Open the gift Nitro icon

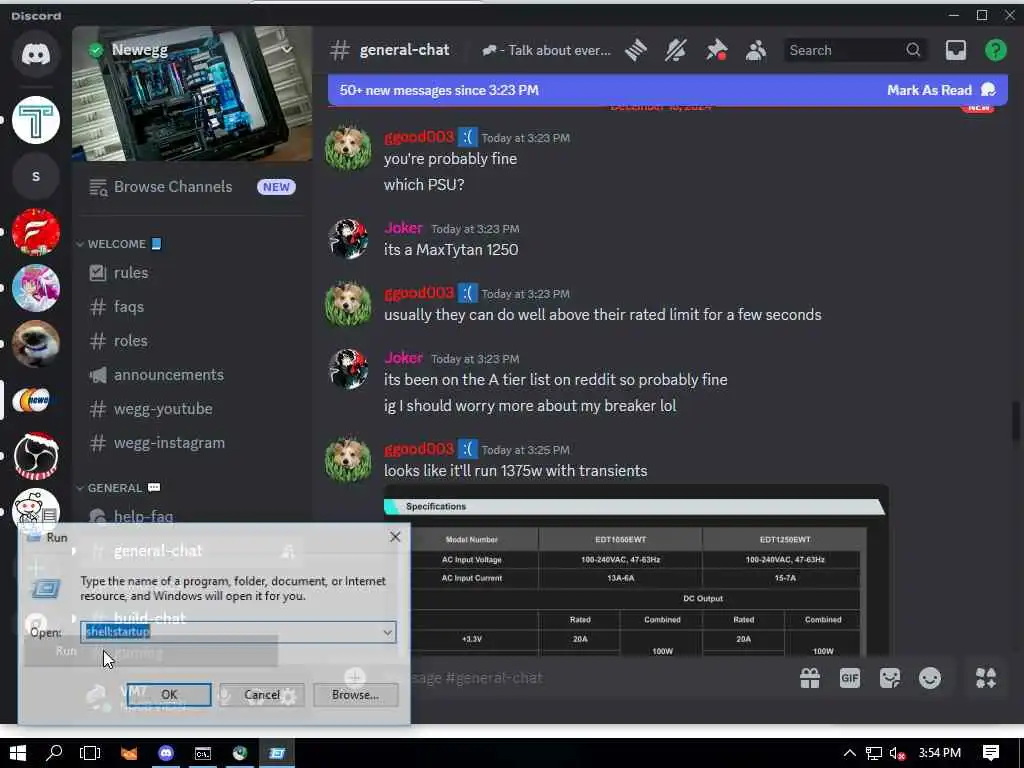click(x=810, y=678)
